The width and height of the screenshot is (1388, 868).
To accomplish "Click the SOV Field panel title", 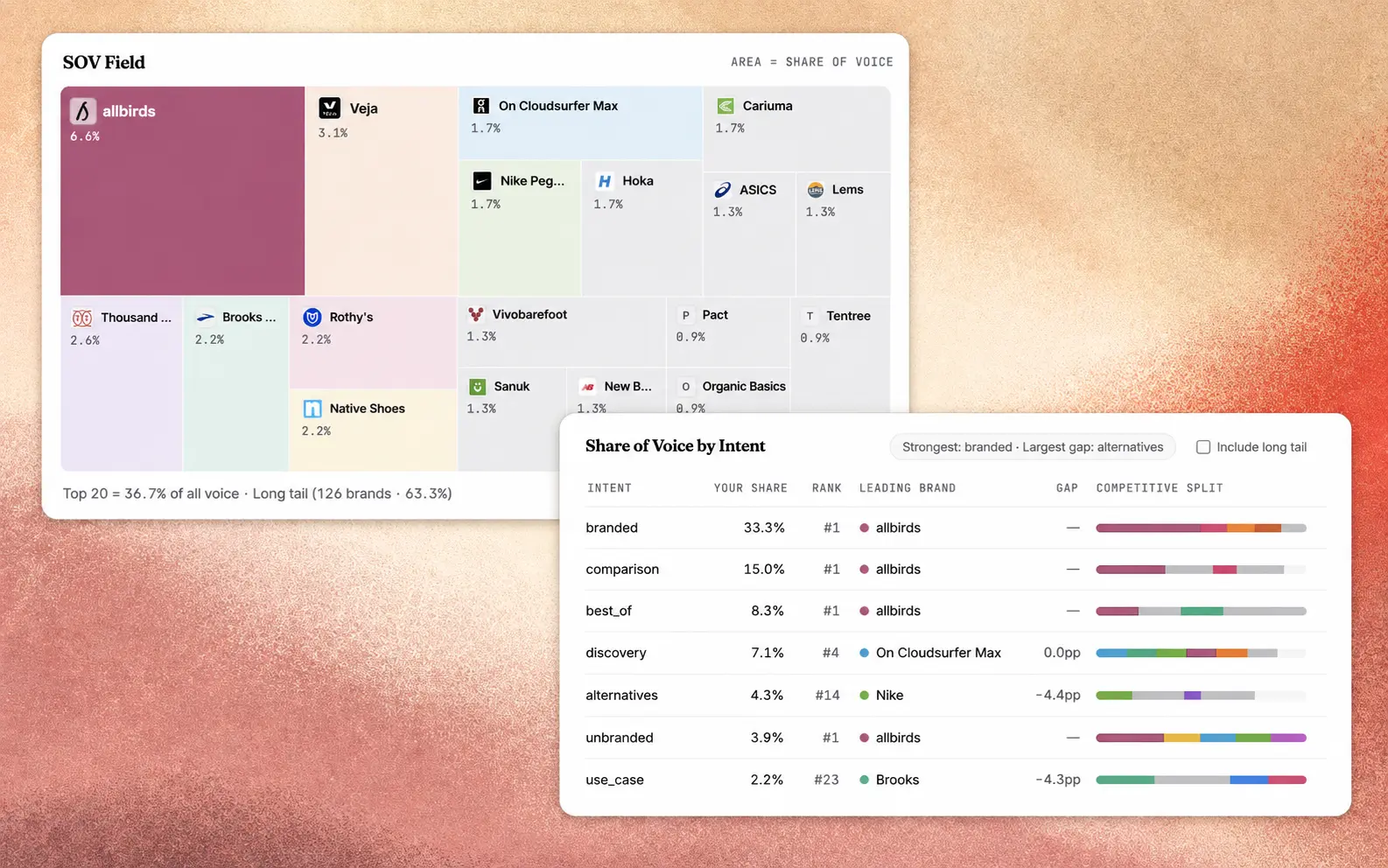I will (104, 62).
